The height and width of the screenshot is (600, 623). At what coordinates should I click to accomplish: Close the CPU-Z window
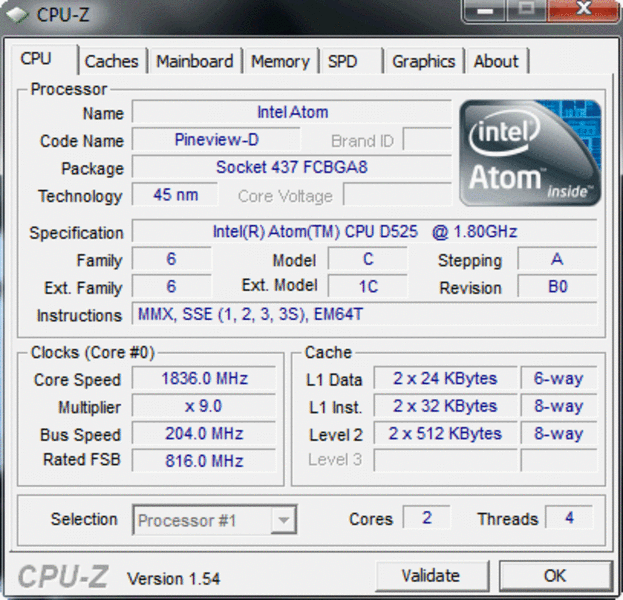click(584, 10)
